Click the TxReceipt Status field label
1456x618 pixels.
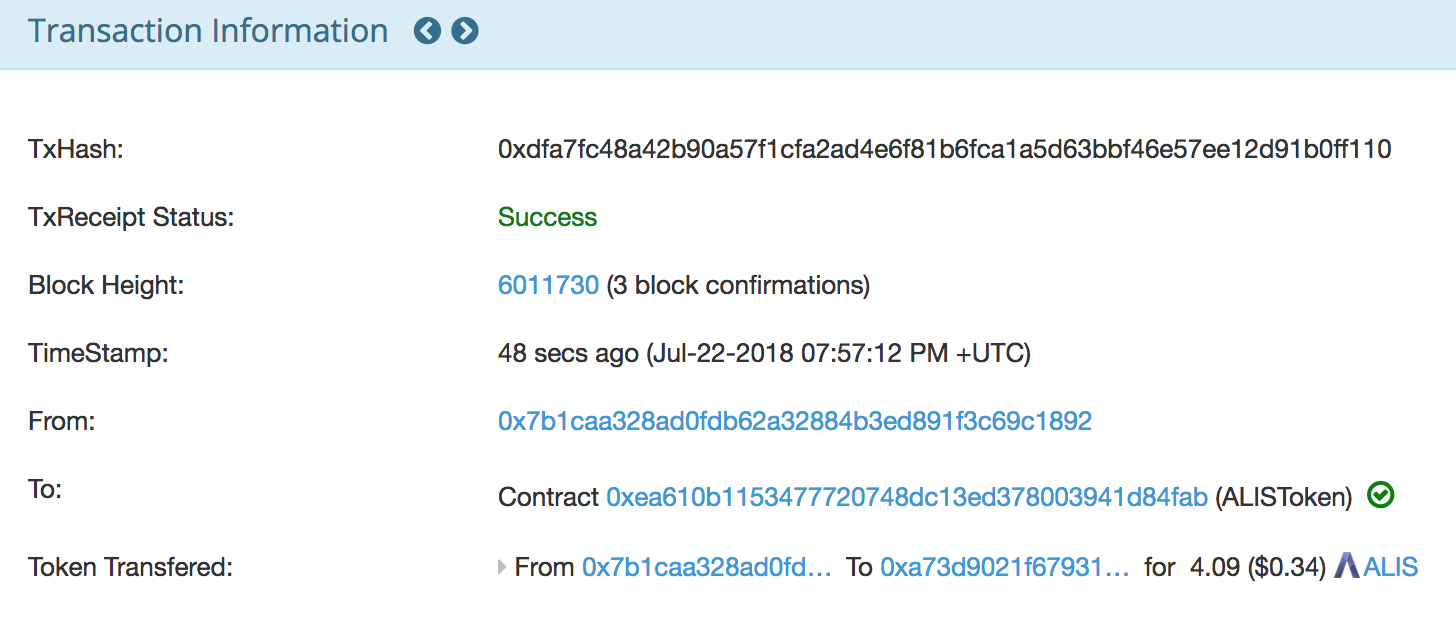pos(131,218)
